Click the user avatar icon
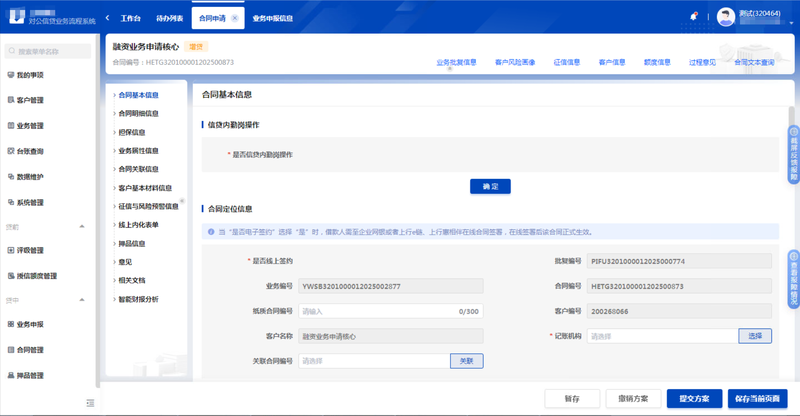 pyautogui.click(x=726, y=16)
